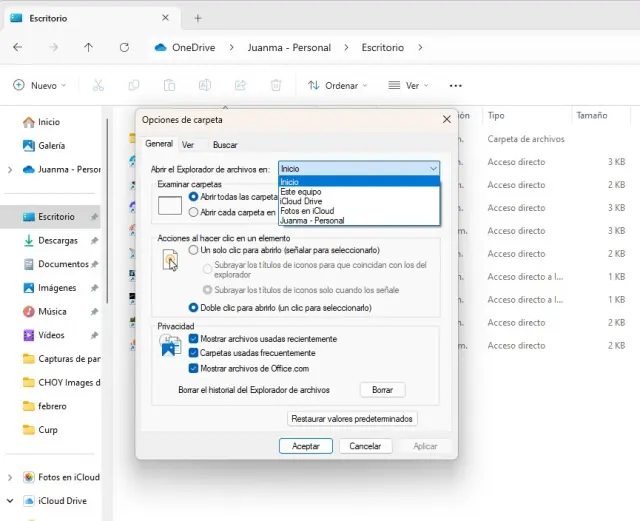The image size is (640, 521).
Task: Switch to the Ver tab
Action: pyautogui.click(x=187, y=145)
